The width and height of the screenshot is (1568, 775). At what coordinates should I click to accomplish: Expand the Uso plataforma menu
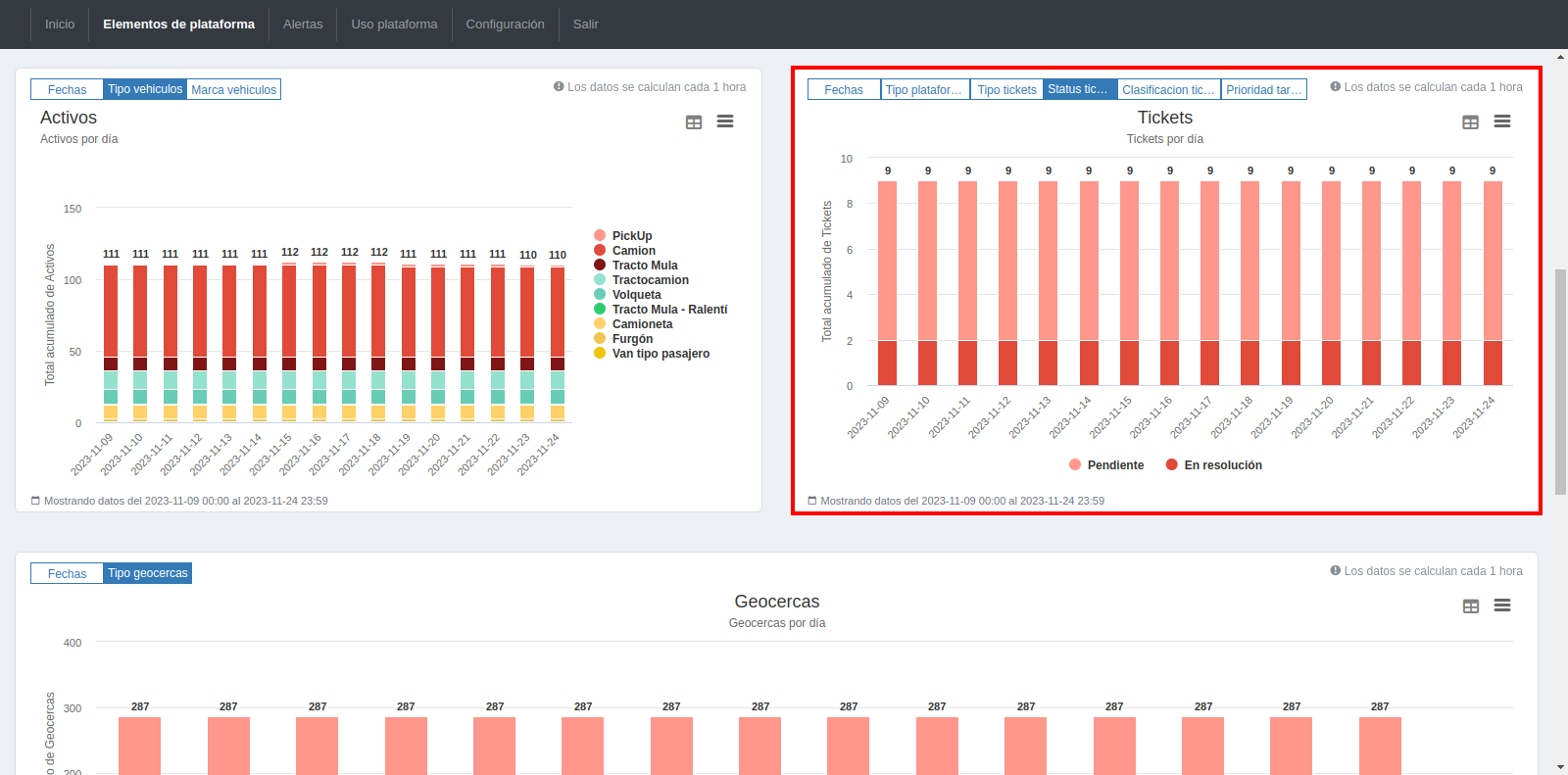pos(394,24)
